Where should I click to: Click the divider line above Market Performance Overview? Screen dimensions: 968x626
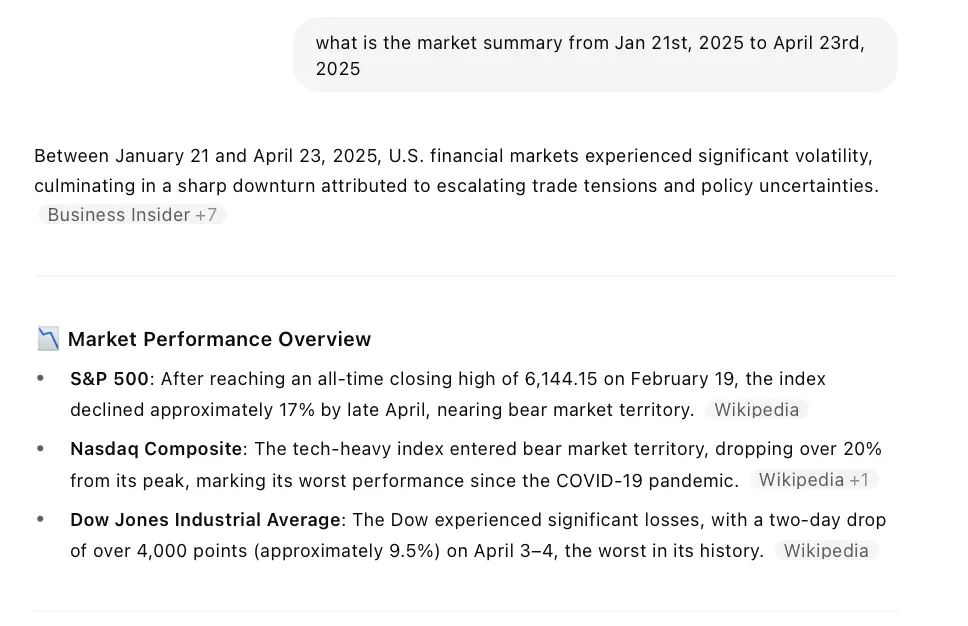465,275
